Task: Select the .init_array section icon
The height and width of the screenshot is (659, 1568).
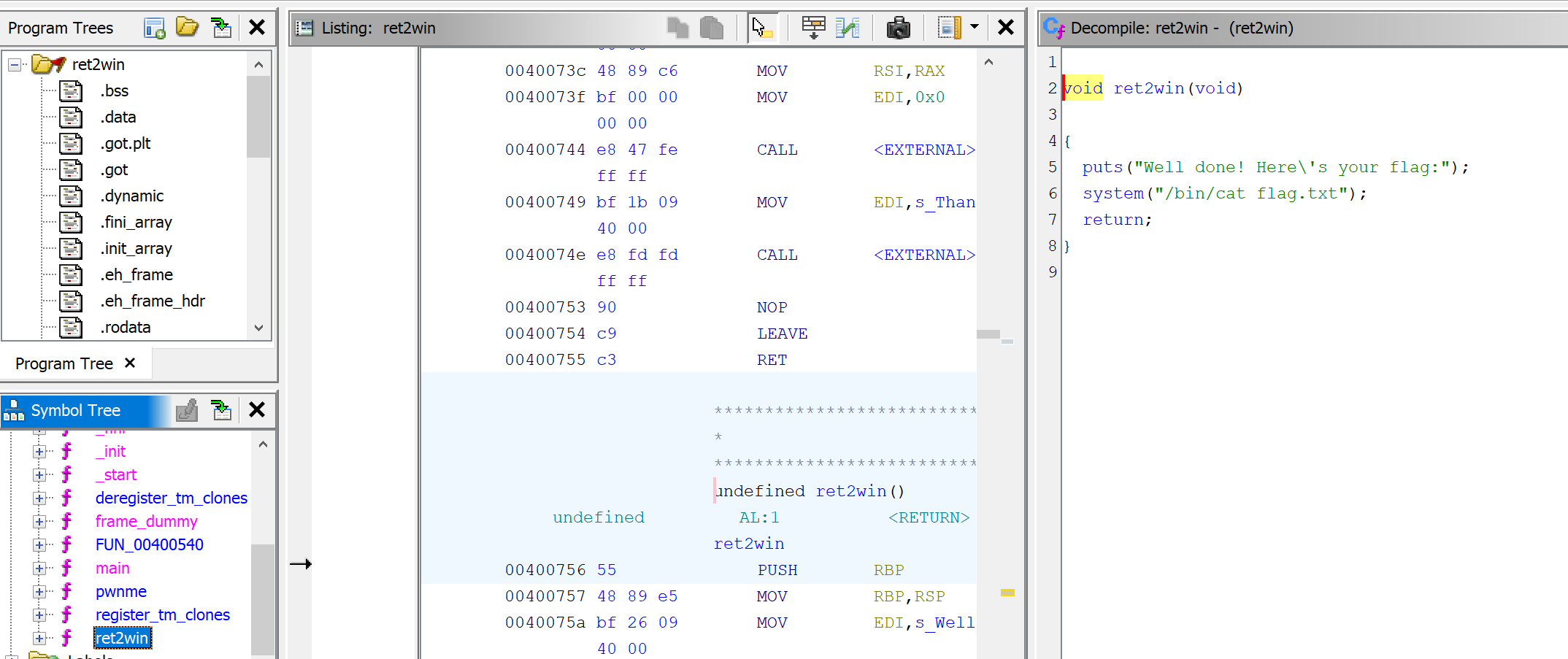Action: click(x=71, y=248)
